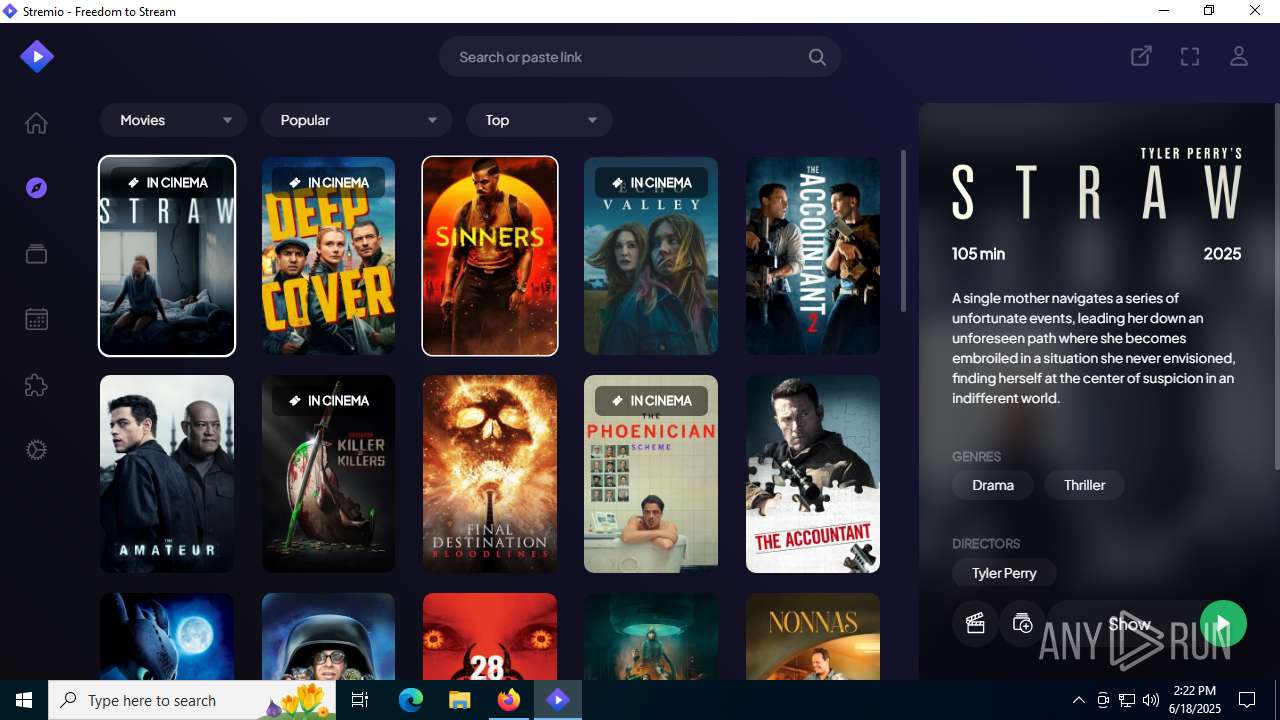Image resolution: width=1280 pixels, height=720 pixels.
Task: Open Task View on taskbar
Action: 361,700
